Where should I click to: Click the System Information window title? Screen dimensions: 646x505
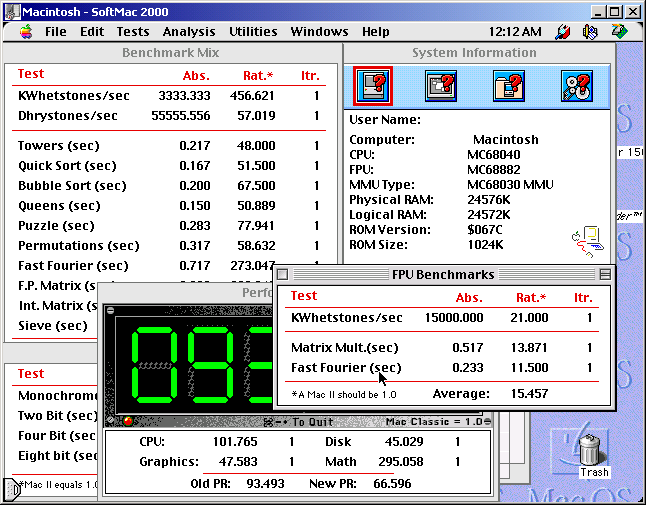point(474,53)
